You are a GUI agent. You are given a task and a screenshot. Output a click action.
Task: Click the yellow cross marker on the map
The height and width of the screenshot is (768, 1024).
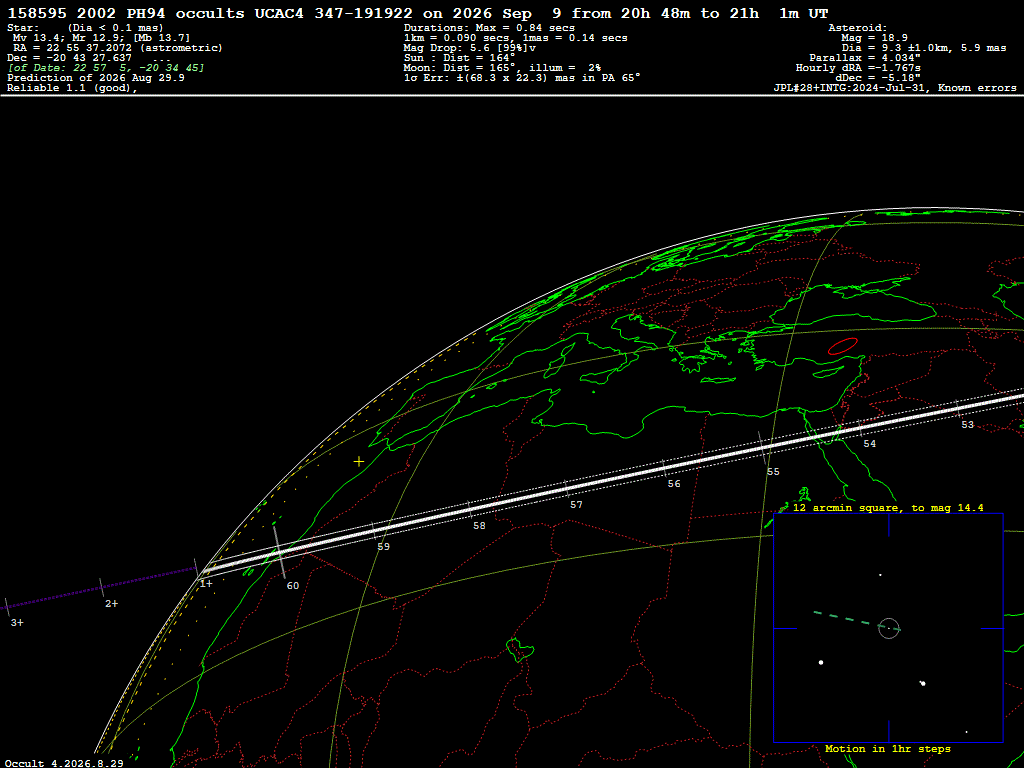point(359,462)
